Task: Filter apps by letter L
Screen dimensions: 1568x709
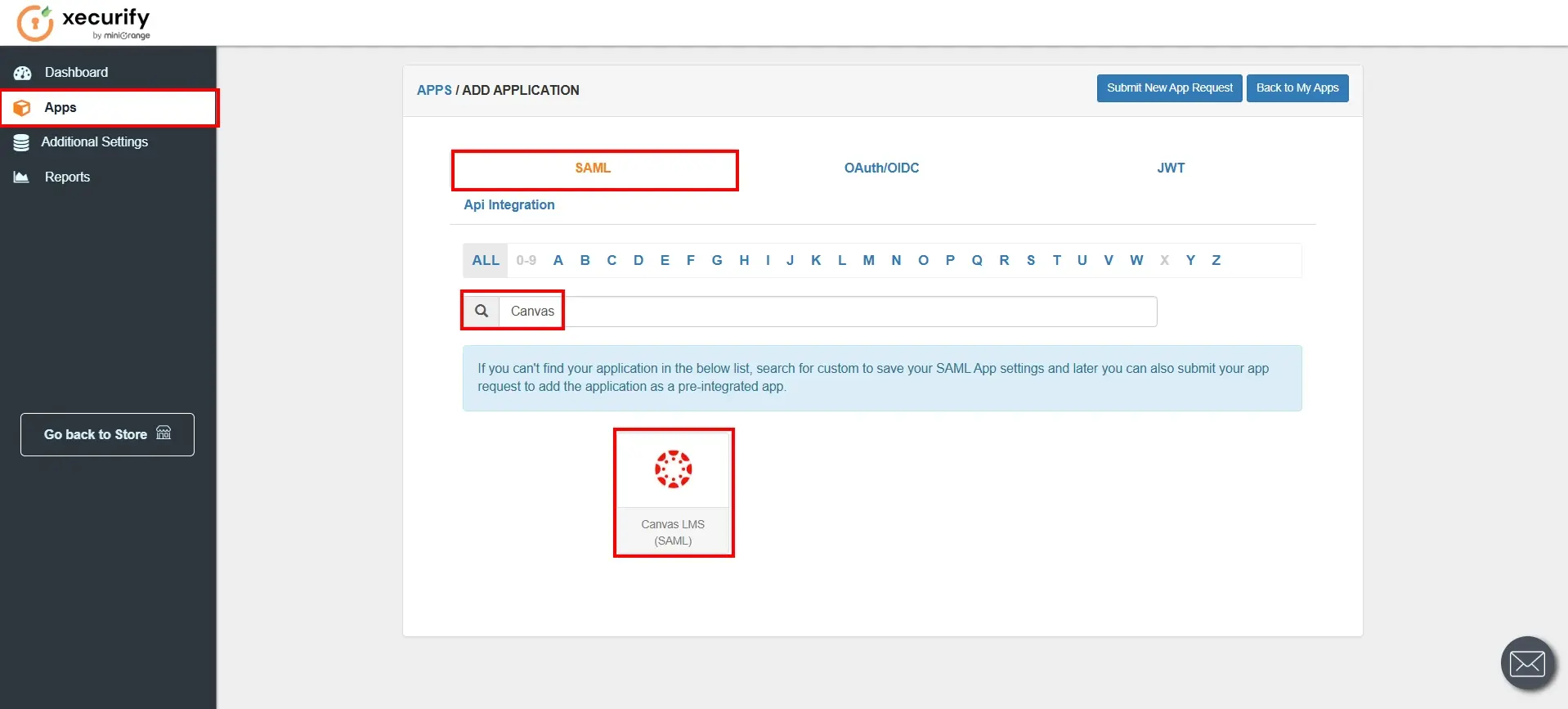Action: (x=842, y=260)
